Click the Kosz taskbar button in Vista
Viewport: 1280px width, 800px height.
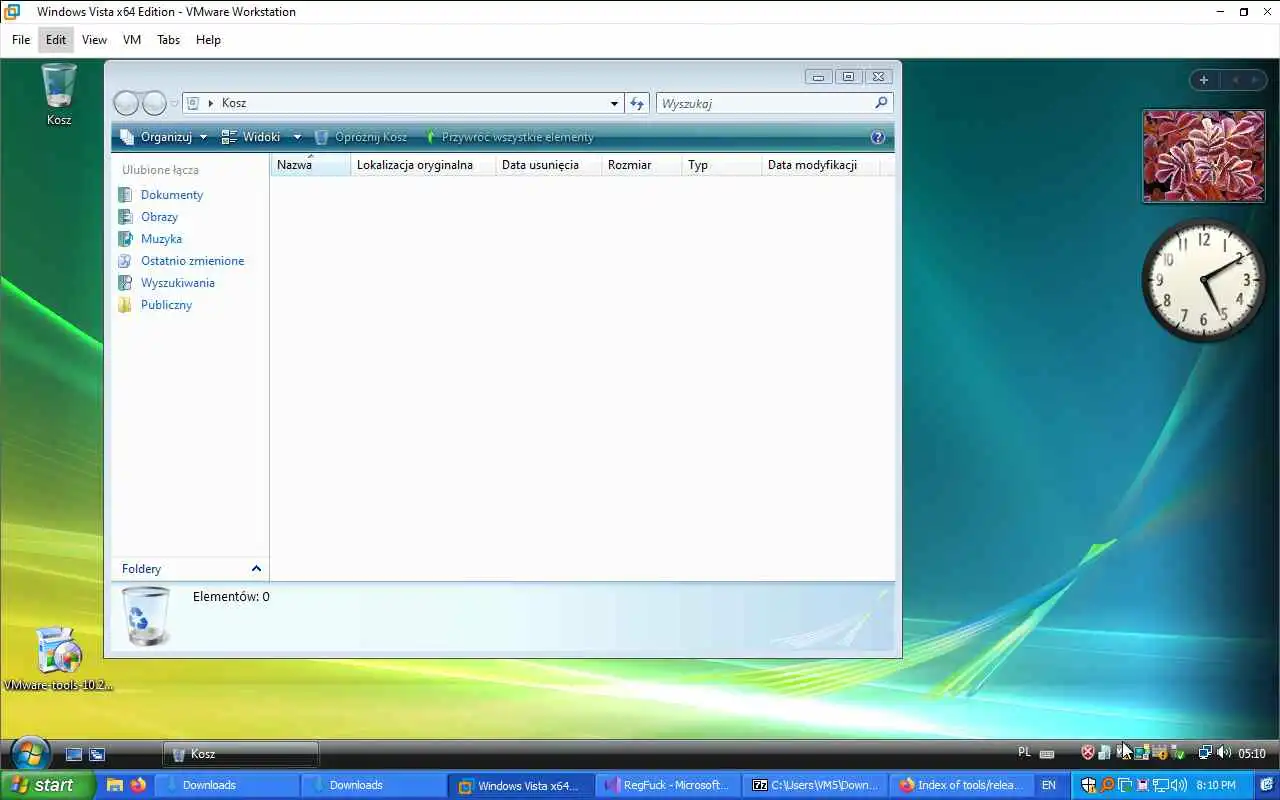(241, 754)
